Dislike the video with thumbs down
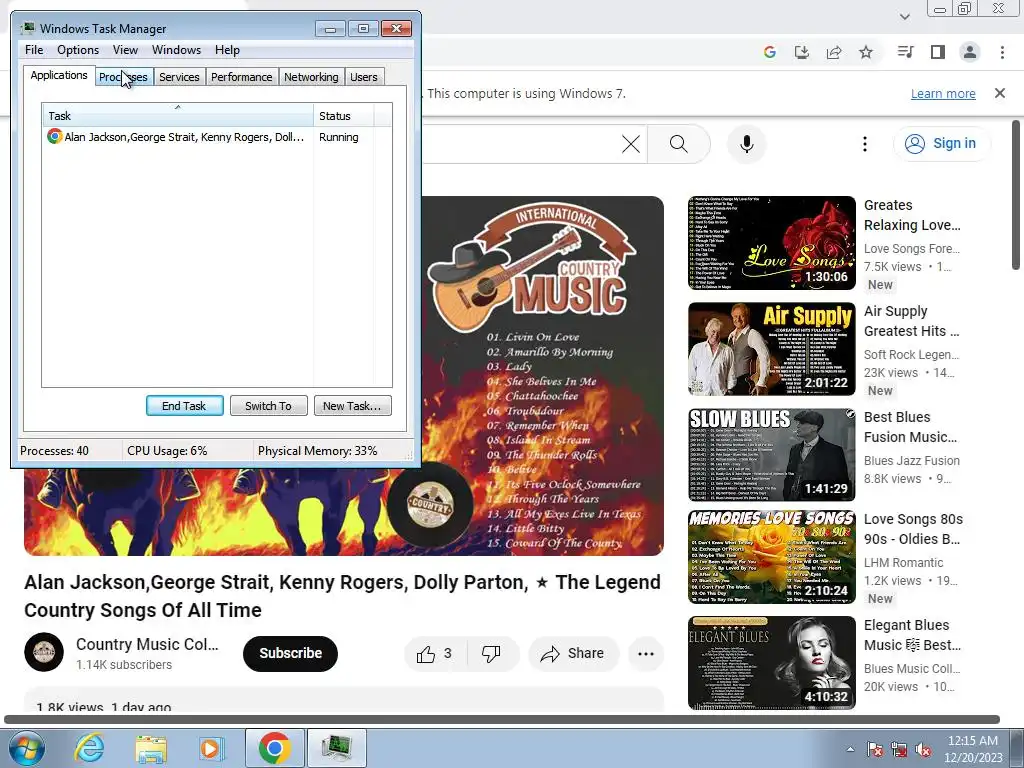This screenshot has height=768, width=1024. [491, 654]
